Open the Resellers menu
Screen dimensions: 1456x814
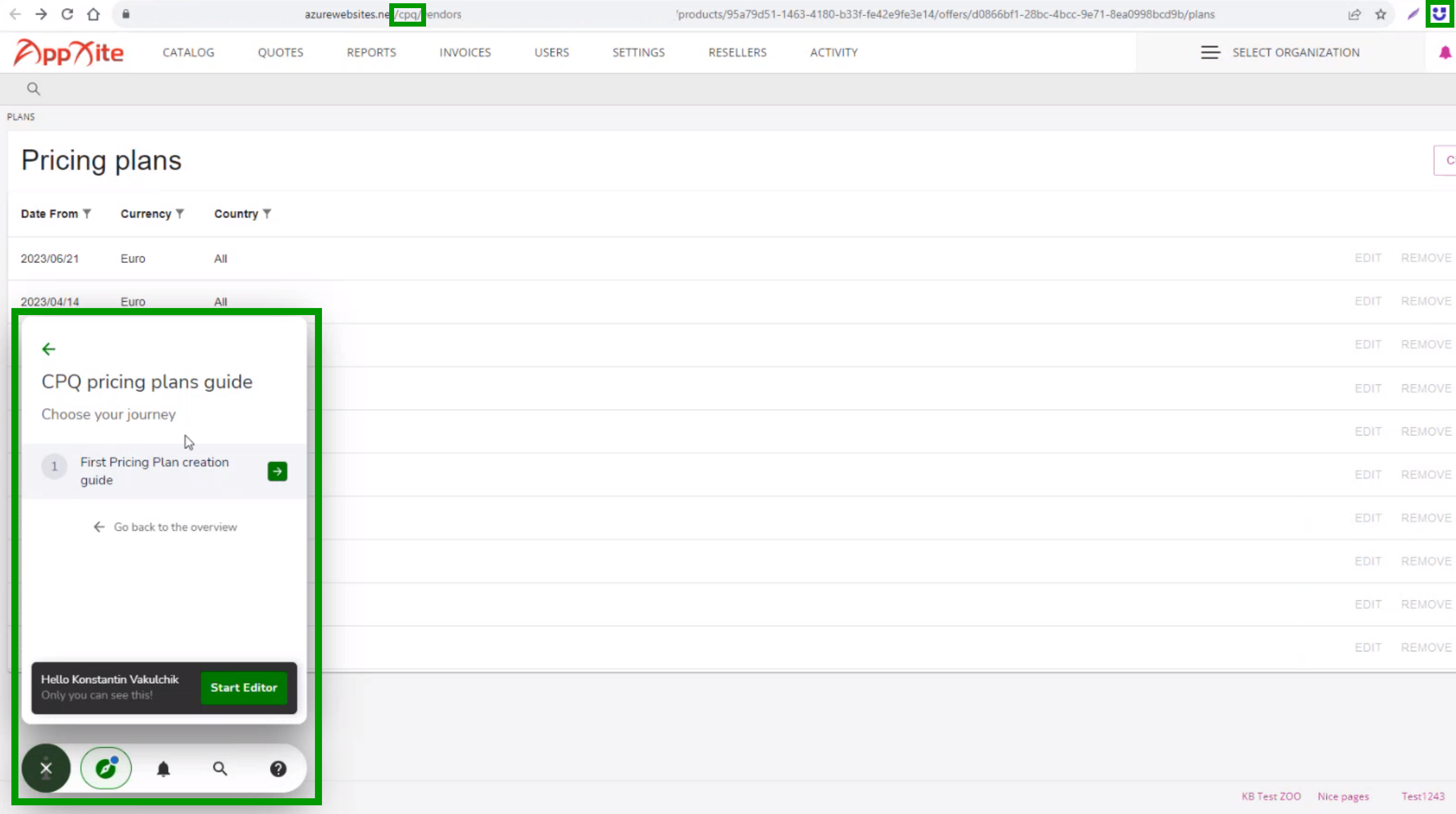pyautogui.click(x=738, y=53)
